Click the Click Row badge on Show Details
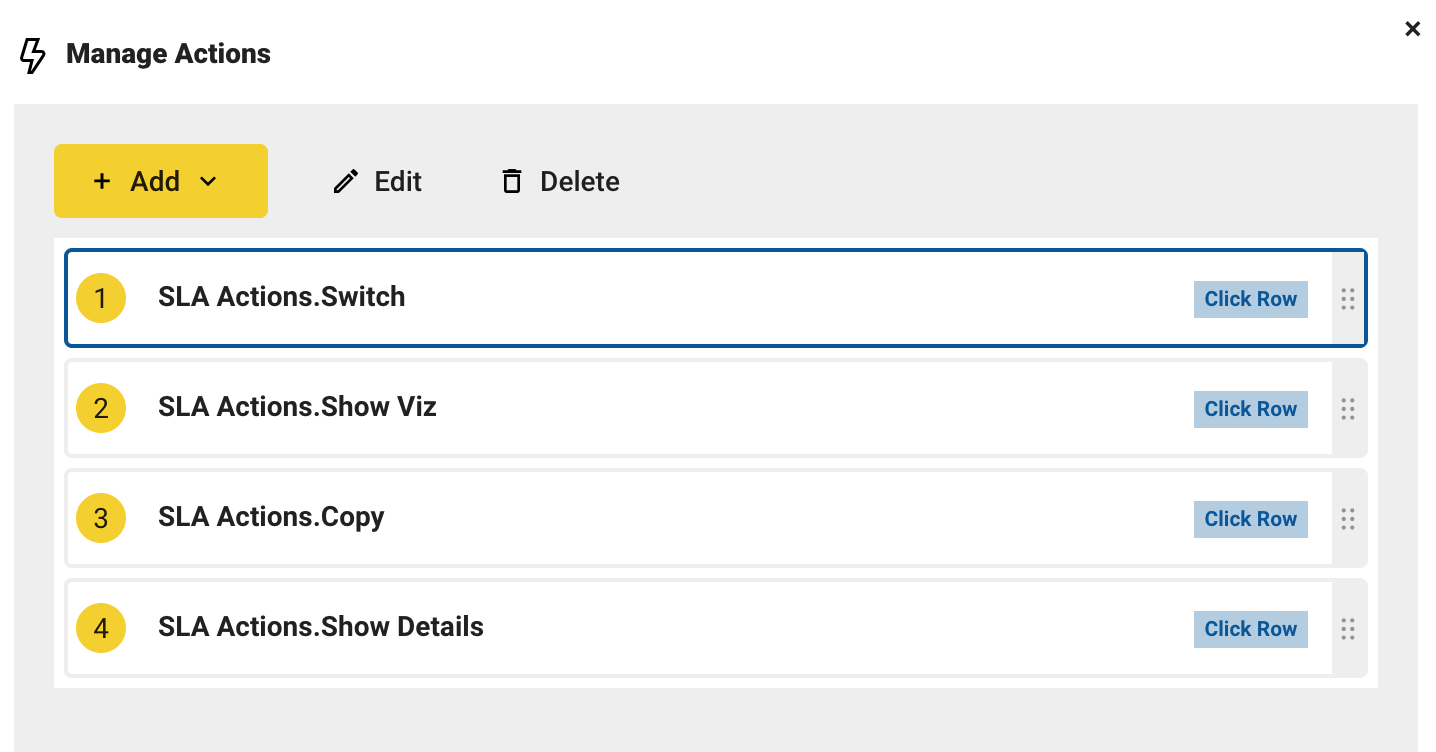The height and width of the screenshot is (752, 1436). point(1250,628)
